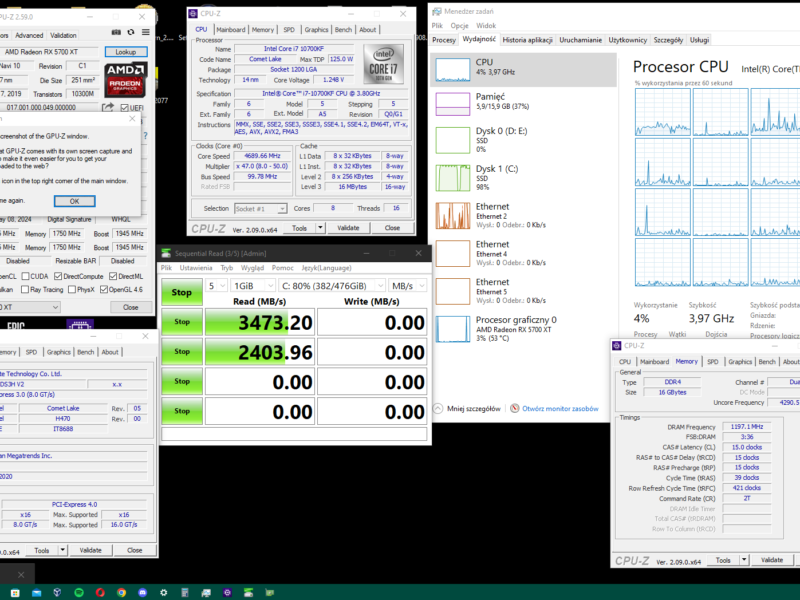Select CPU graph thumbnail in Task Manager sidebar

(453, 70)
